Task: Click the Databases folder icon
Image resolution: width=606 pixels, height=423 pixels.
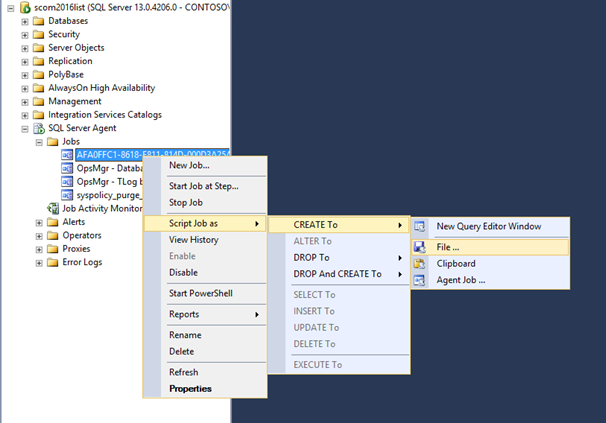Action: click(x=38, y=21)
